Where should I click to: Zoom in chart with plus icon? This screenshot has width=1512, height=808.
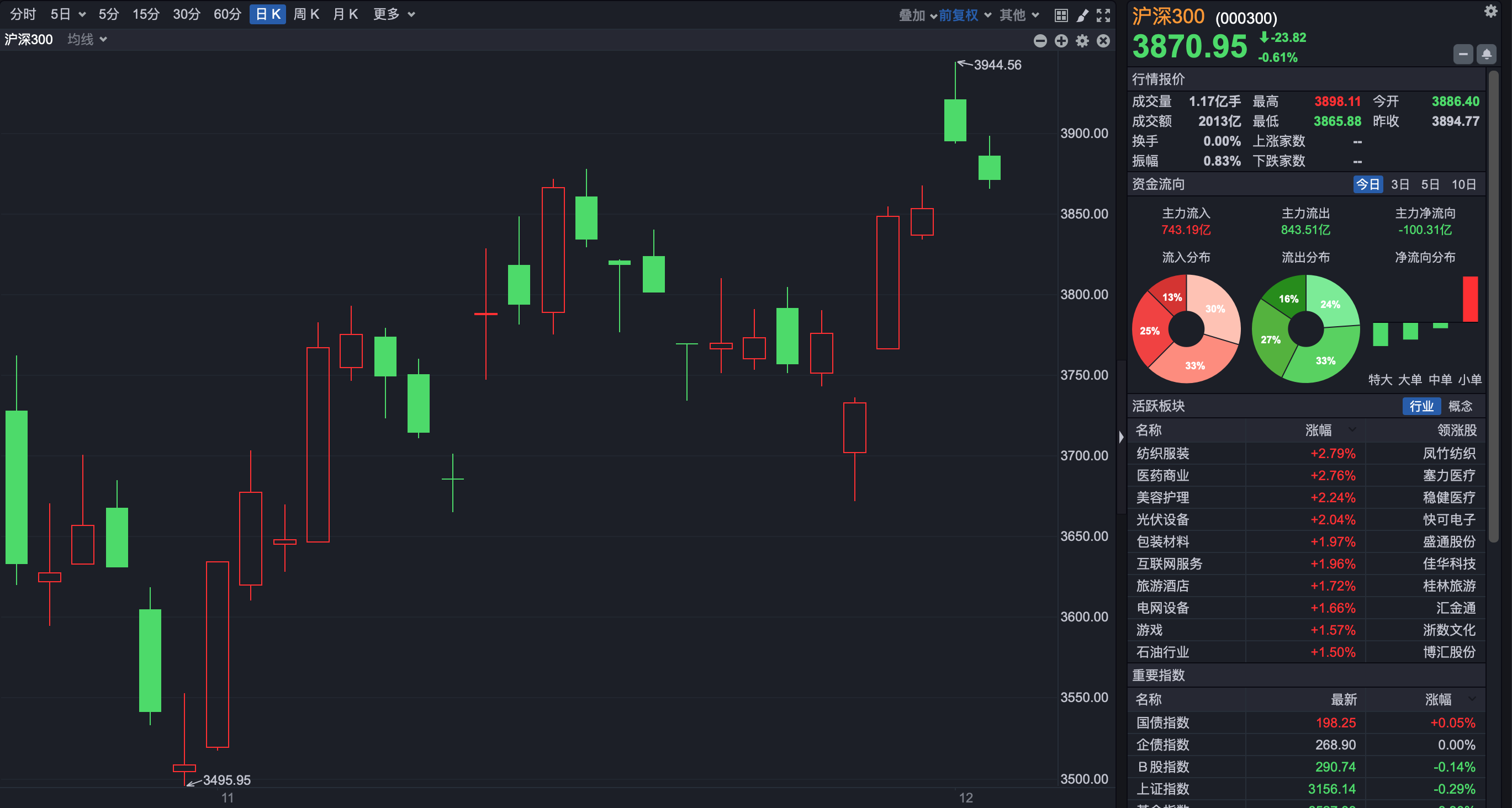coord(1061,40)
